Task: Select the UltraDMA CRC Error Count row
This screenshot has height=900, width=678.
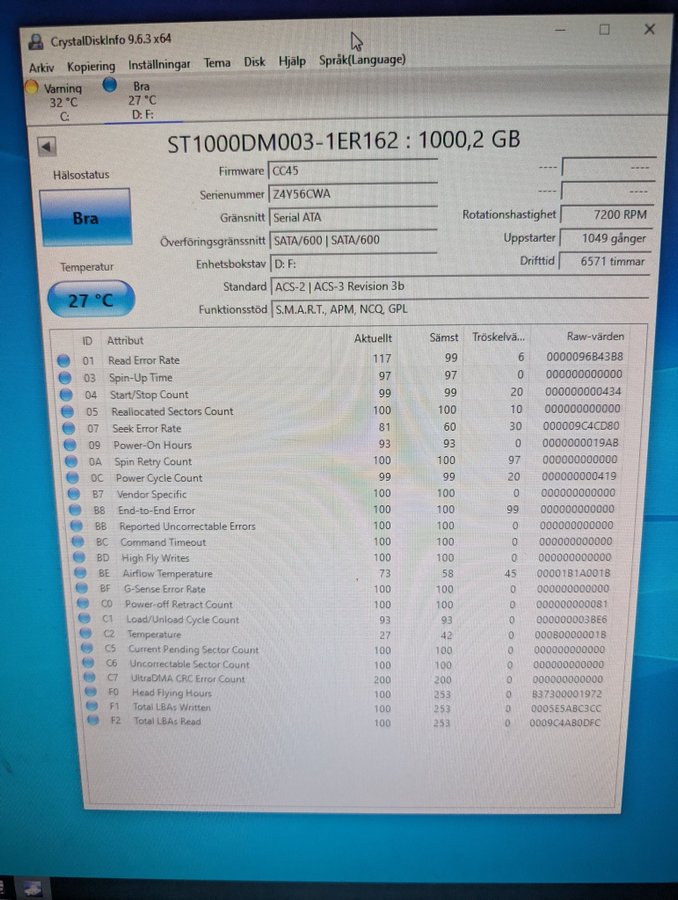Action: (344, 678)
